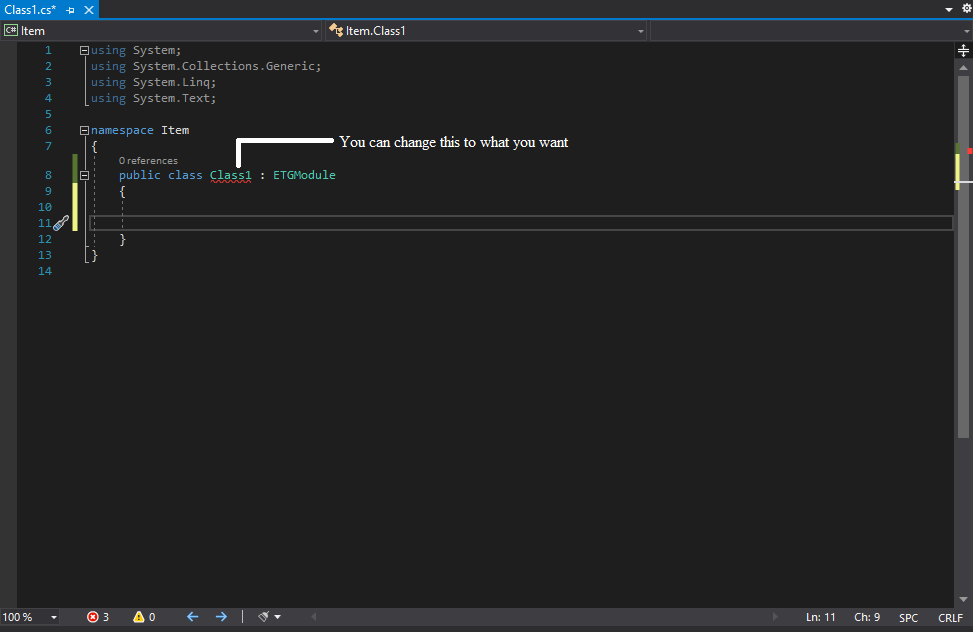The width and height of the screenshot is (973, 632).
Task: Navigate forward with right arrow
Action: pyautogui.click(x=221, y=616)
